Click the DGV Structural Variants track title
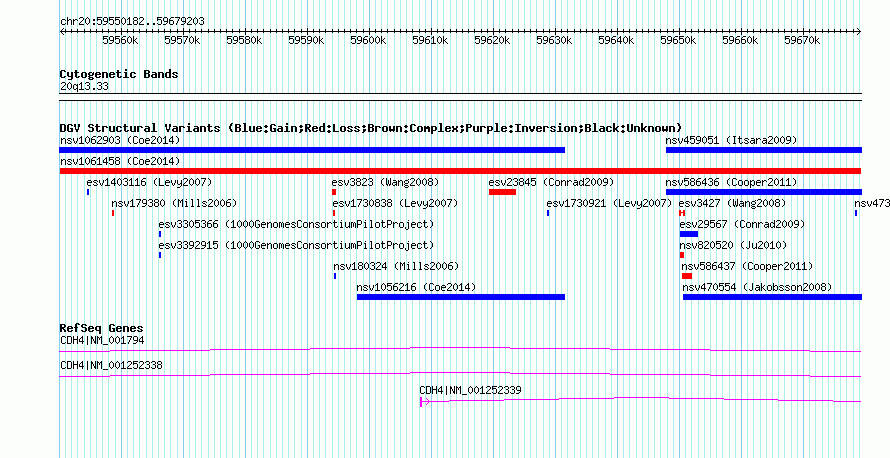 point(371,128)
